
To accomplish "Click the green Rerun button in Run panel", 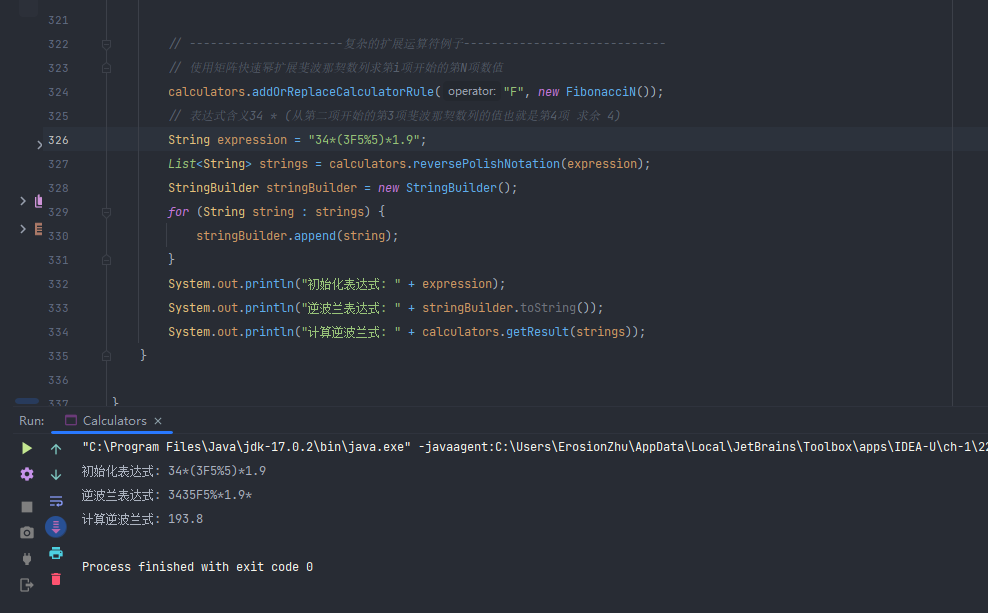I will pos(27,448).
